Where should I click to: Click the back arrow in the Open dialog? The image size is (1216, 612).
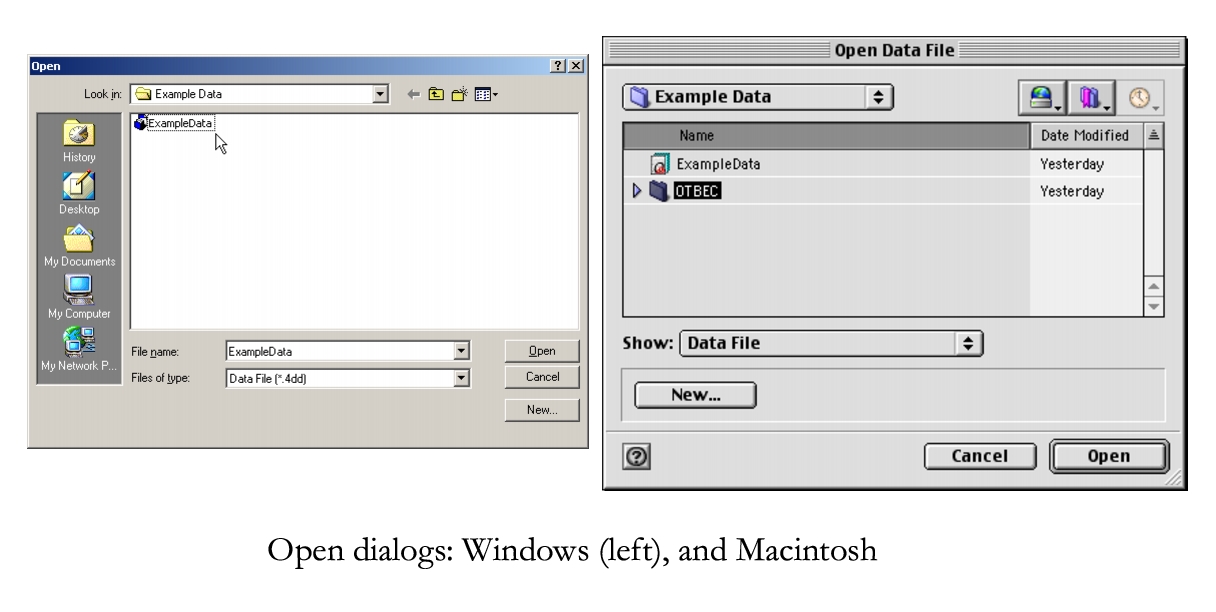pos(415,95)
